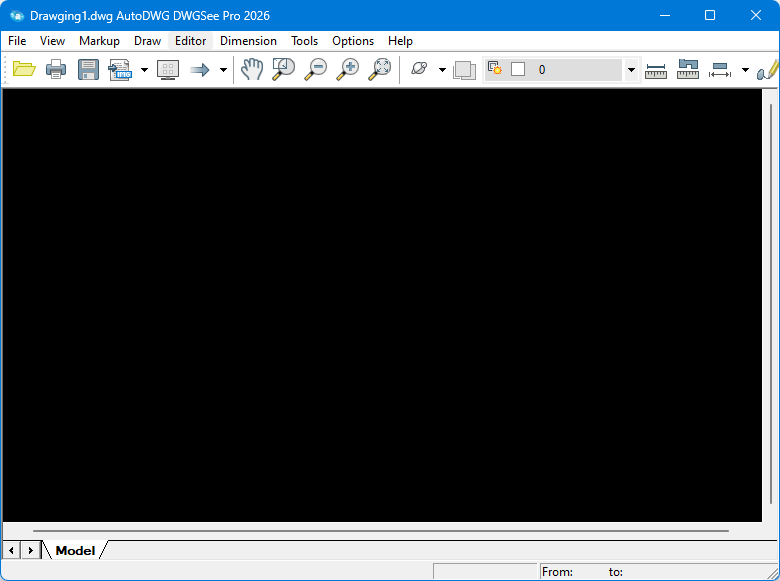Select the Zoom Window magnifier tool
The height and width of the screenshot is (581, 780).
click(284, 69)
